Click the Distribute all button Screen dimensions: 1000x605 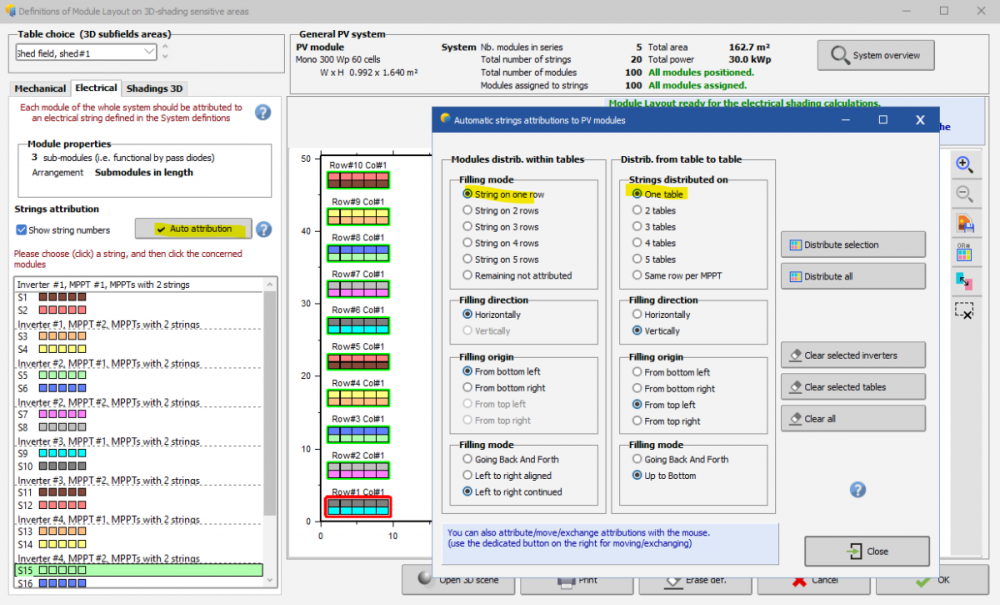pos(853,276)
